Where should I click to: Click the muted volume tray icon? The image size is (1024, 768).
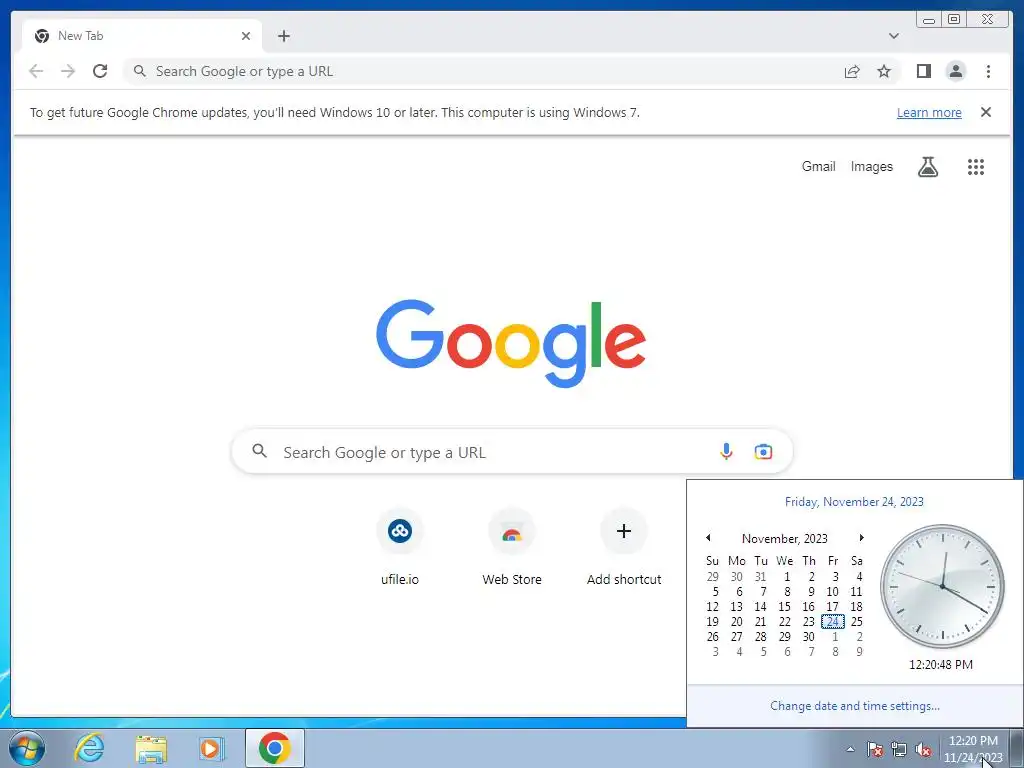click(x=923, y=749)
